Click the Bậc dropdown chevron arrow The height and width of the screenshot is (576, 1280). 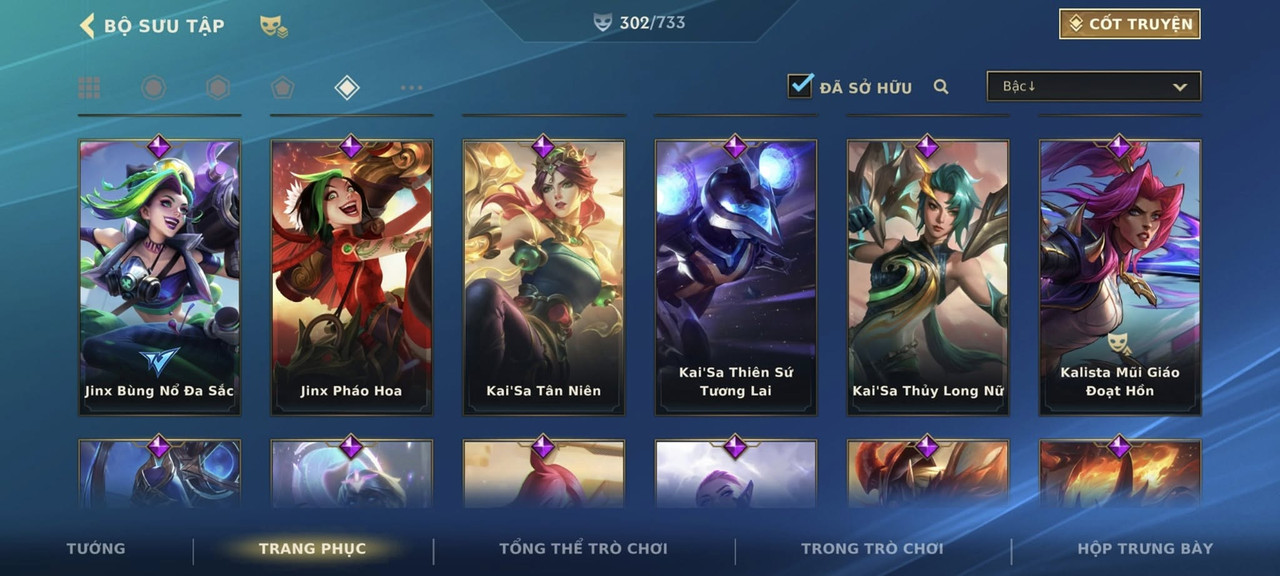pos(1180,87)
